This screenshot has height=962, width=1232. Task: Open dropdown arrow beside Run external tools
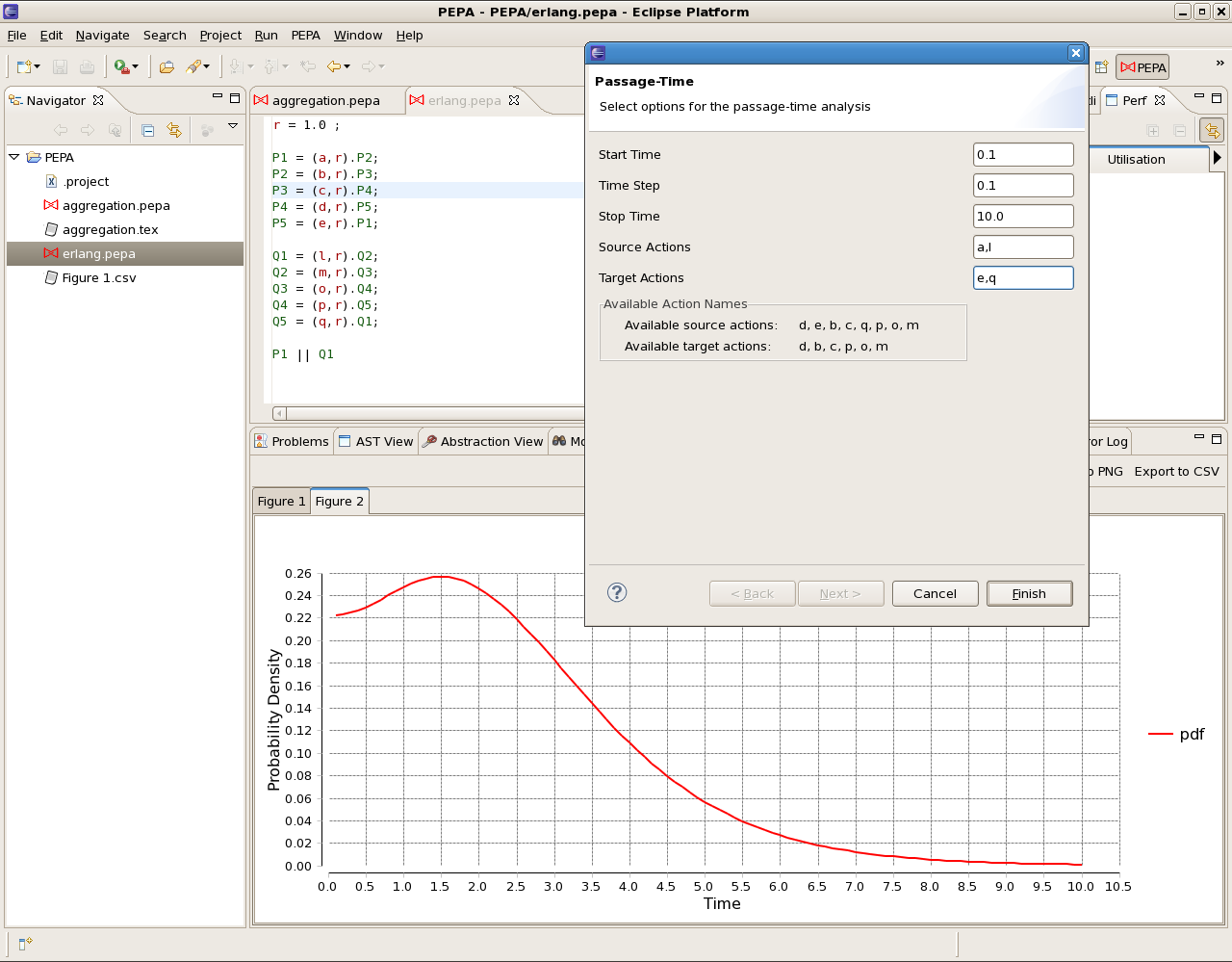[x=135, y=66]
